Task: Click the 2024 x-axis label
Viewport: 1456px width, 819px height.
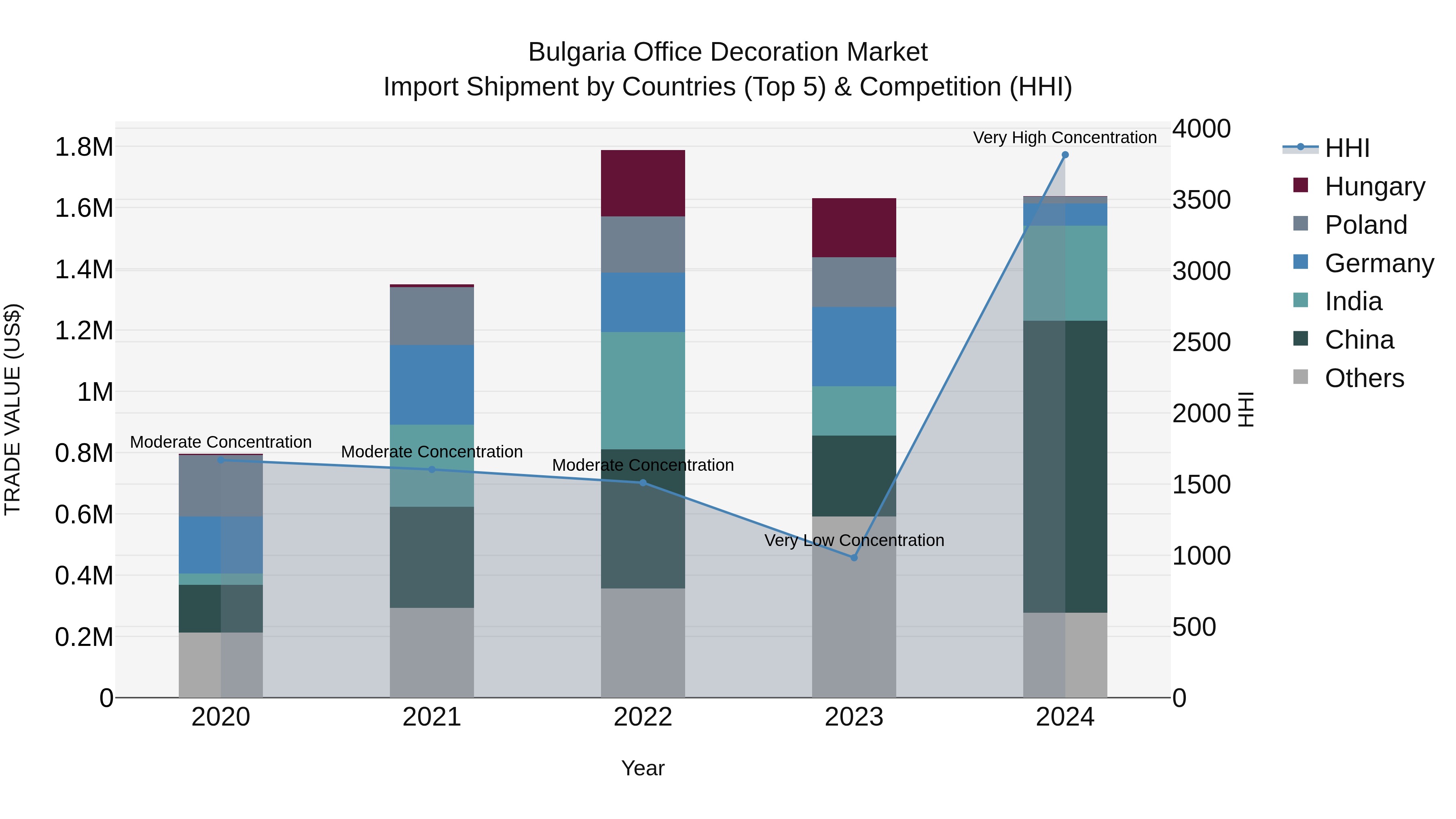Action: click(1065, 717)
